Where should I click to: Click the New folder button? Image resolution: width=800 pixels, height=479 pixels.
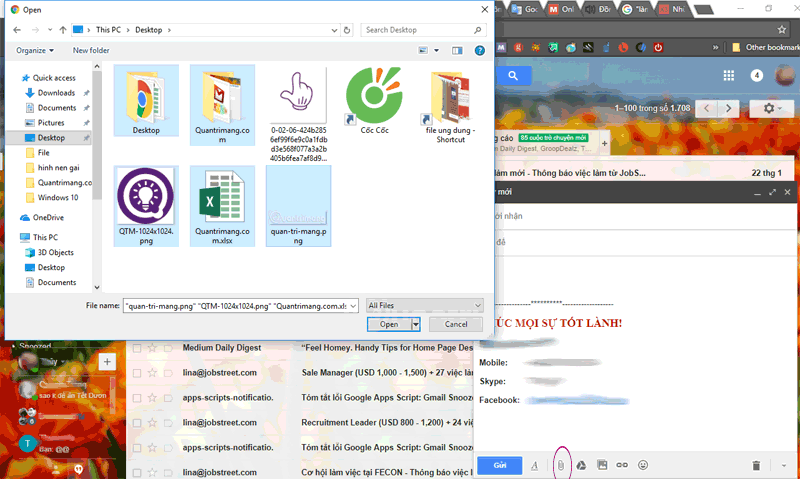click(x=91, y=51)
